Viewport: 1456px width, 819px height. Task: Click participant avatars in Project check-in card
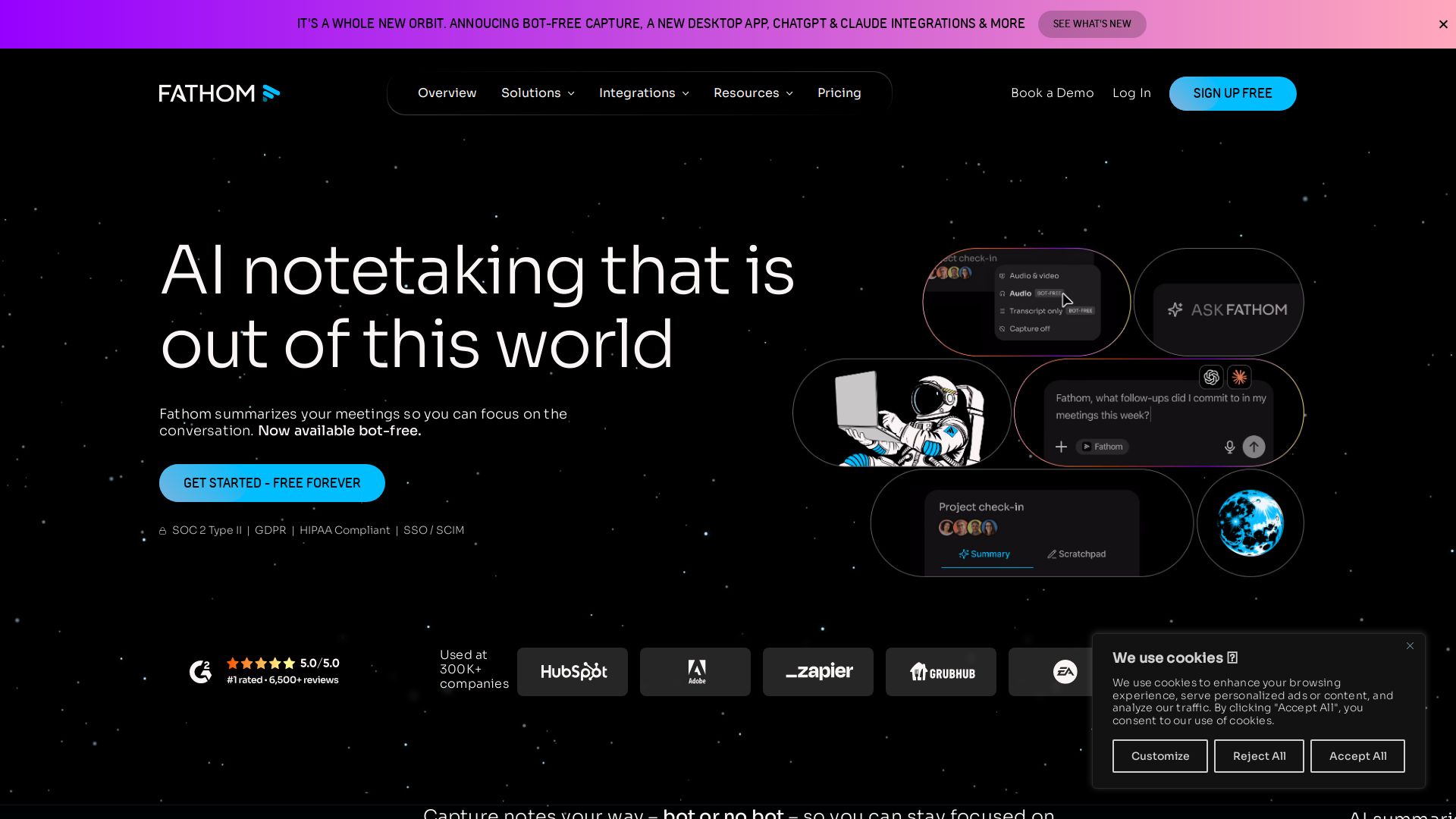[968, 528]
